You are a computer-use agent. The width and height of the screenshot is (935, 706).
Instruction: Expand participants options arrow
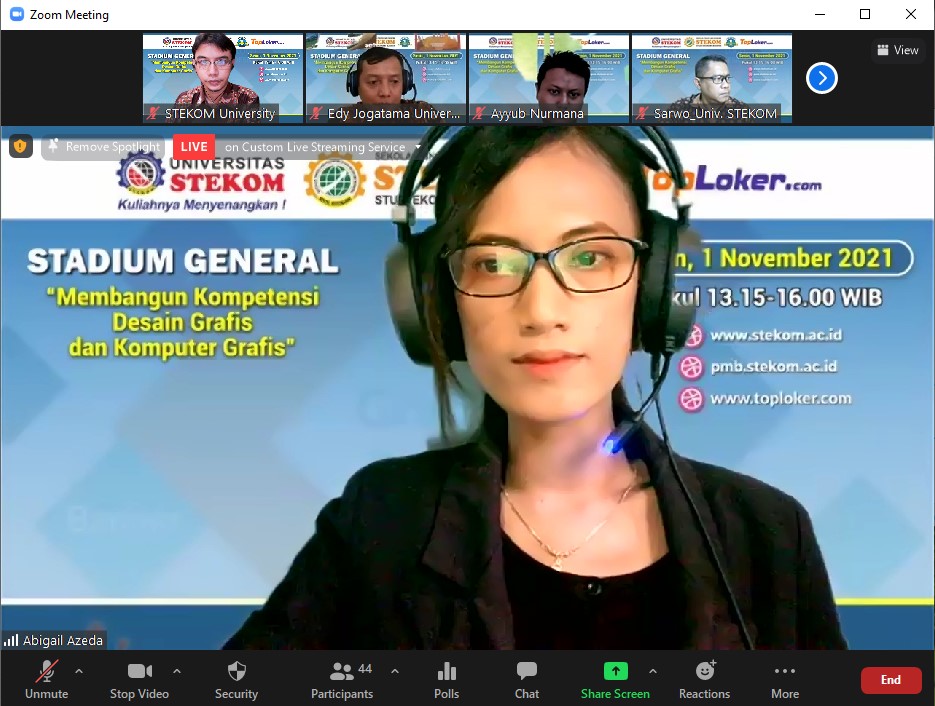(395, 671)
